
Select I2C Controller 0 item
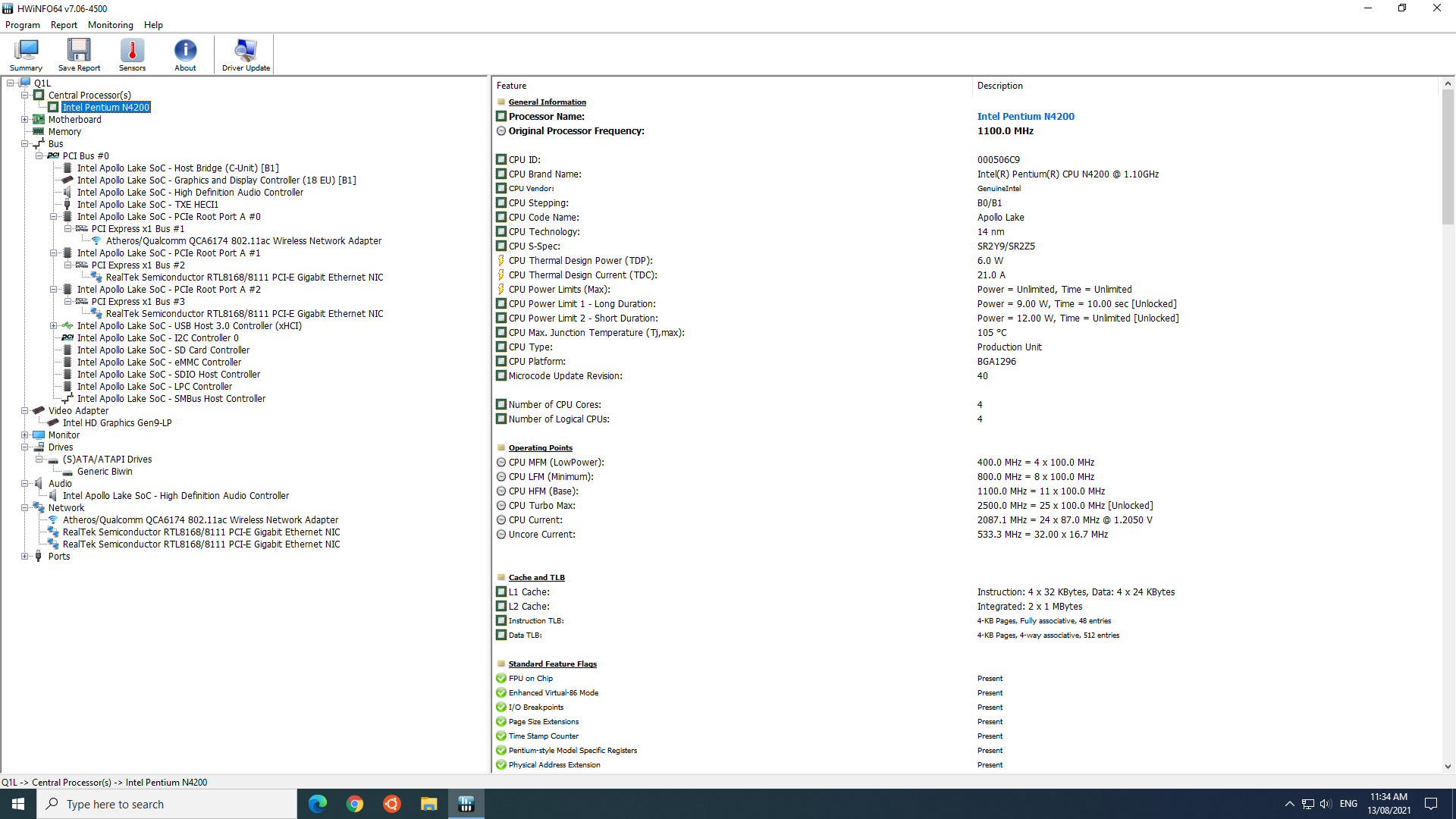coord(158,338)
